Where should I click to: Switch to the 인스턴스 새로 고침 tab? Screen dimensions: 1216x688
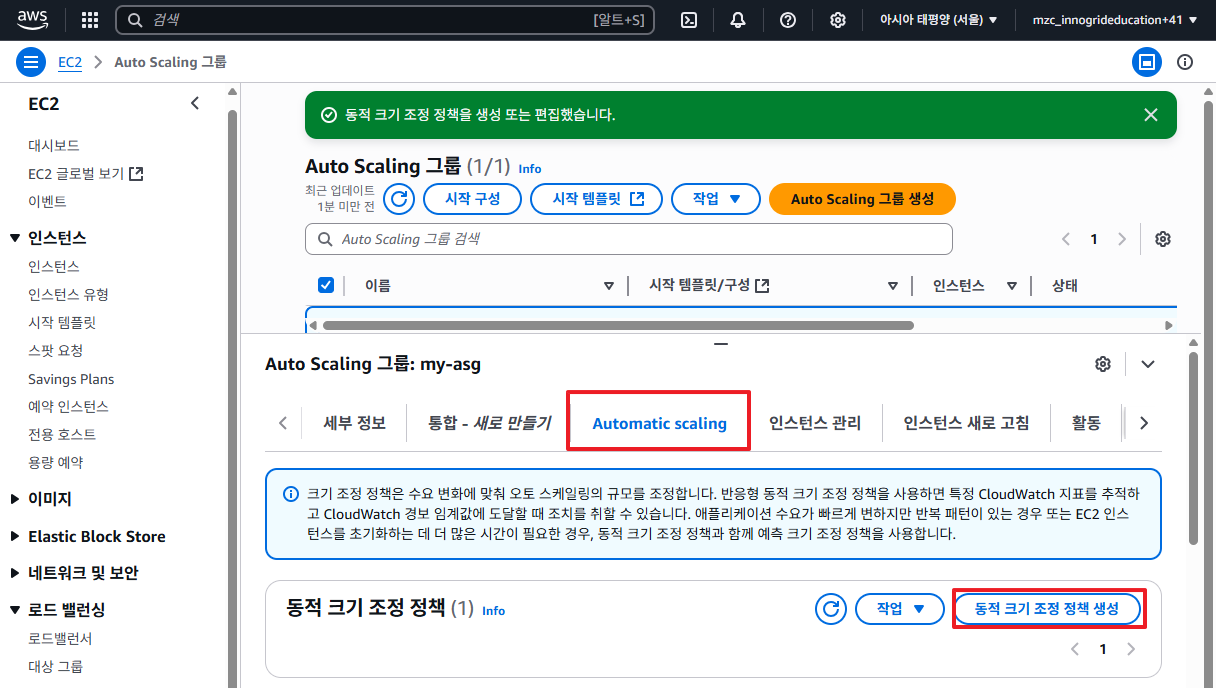(966, 423)
